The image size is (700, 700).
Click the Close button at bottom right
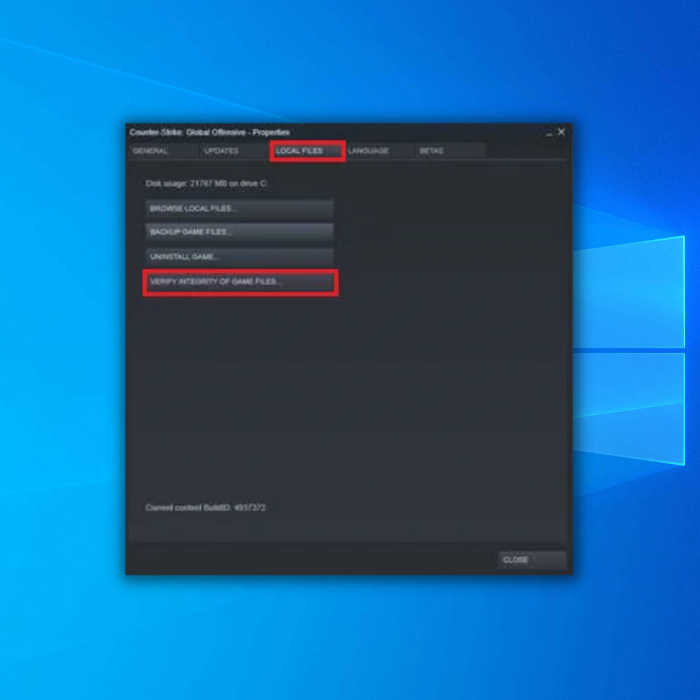click(x=532, y=560)
